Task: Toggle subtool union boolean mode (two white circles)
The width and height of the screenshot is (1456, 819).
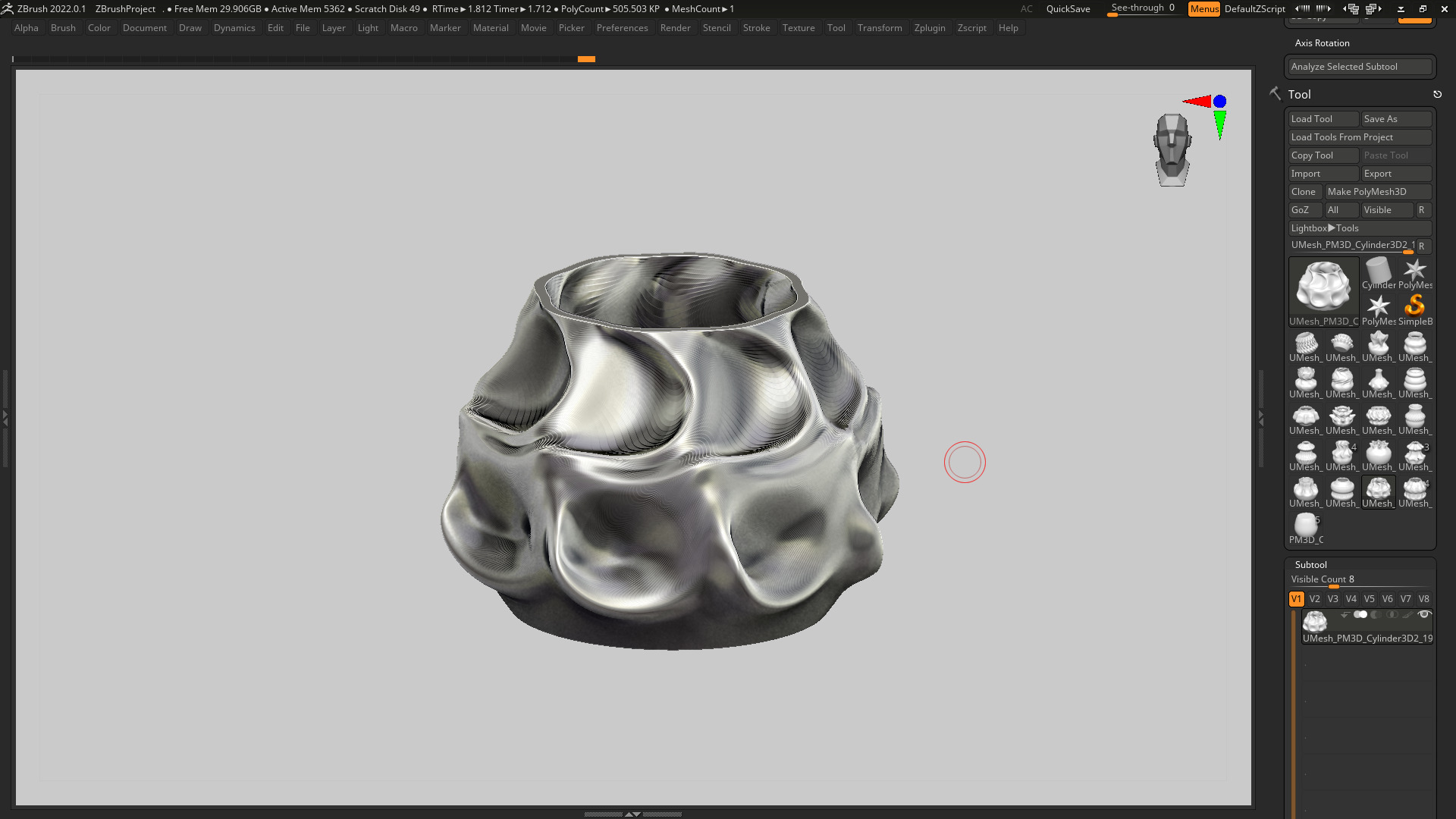Action: (1360, 614)
